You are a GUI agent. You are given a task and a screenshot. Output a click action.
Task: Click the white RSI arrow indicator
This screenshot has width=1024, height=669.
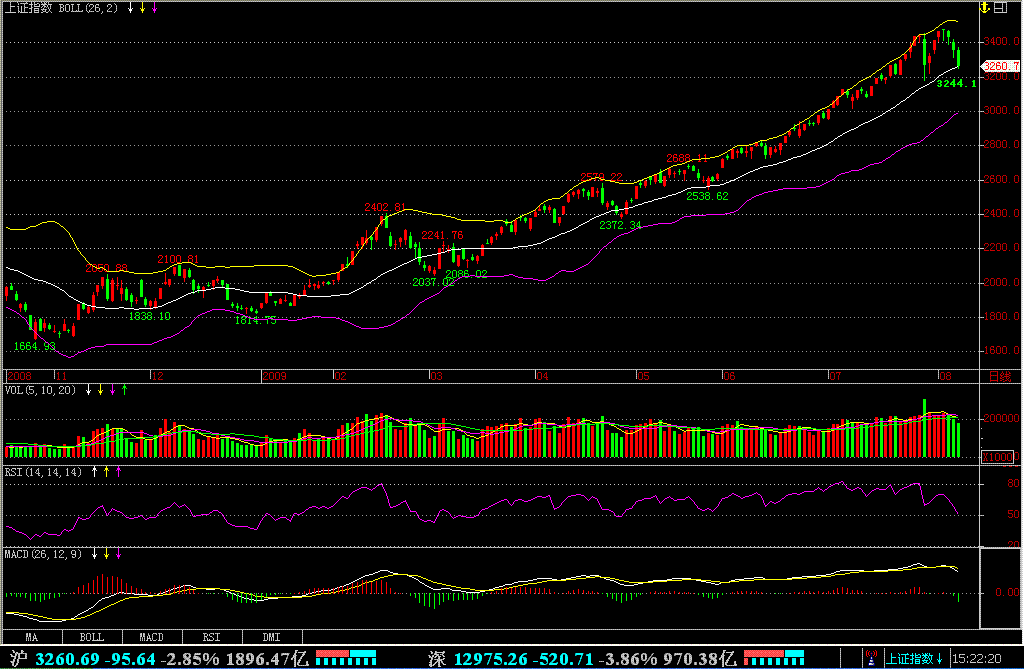[x=95, y=472]
